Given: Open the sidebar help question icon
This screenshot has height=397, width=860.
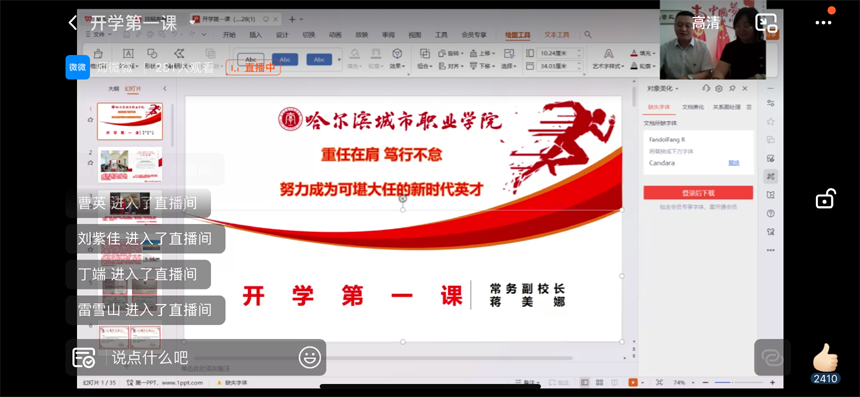Looking at the screenshot, I should (x=771, y=213).
